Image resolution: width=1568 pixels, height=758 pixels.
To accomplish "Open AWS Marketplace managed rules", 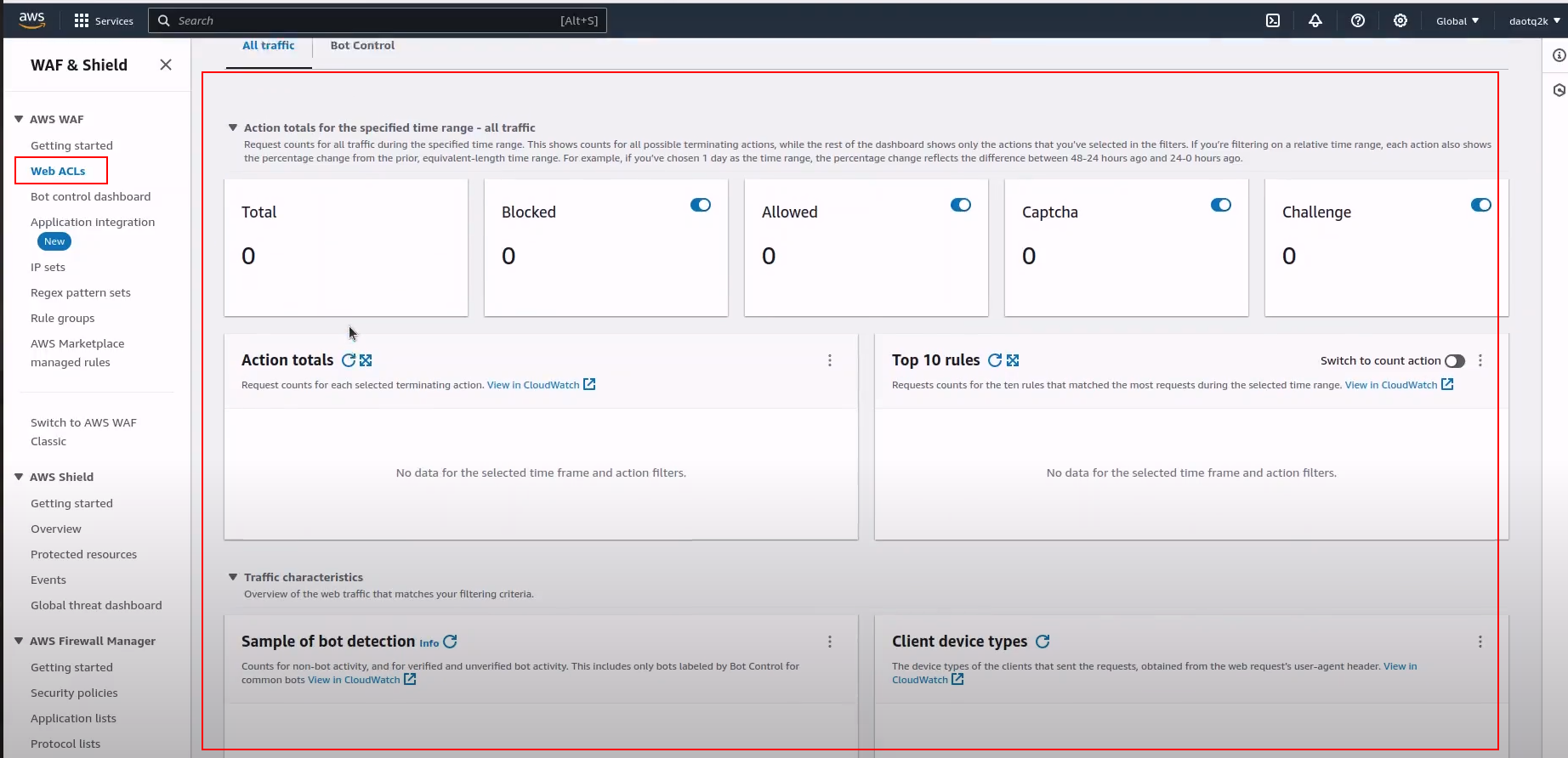I will tap(77, 353).
